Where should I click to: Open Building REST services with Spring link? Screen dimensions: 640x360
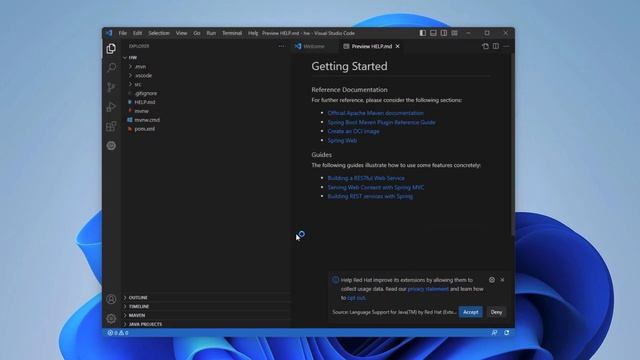click(370, 196)
